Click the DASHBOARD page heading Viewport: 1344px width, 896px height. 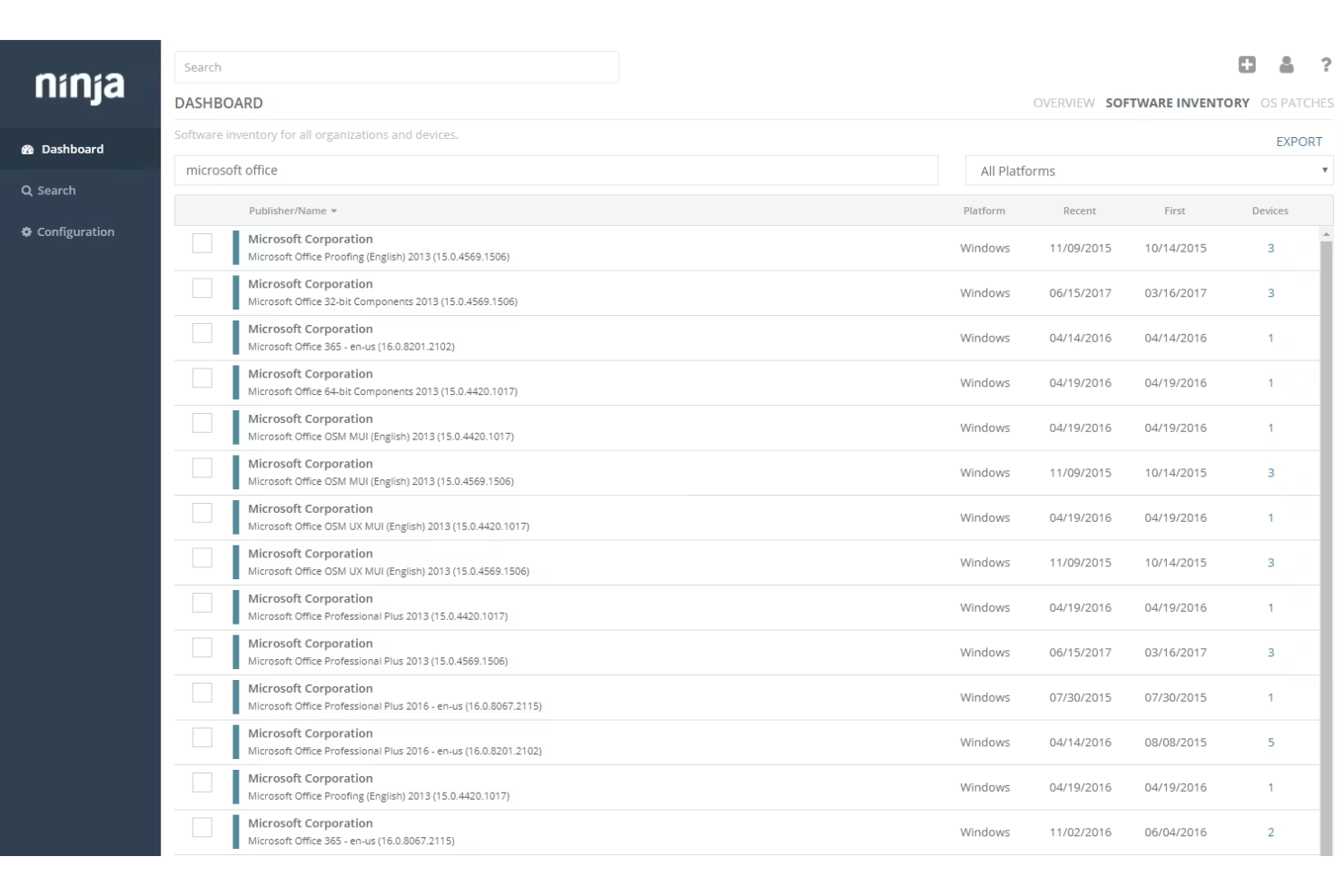(x=219, y=103)
